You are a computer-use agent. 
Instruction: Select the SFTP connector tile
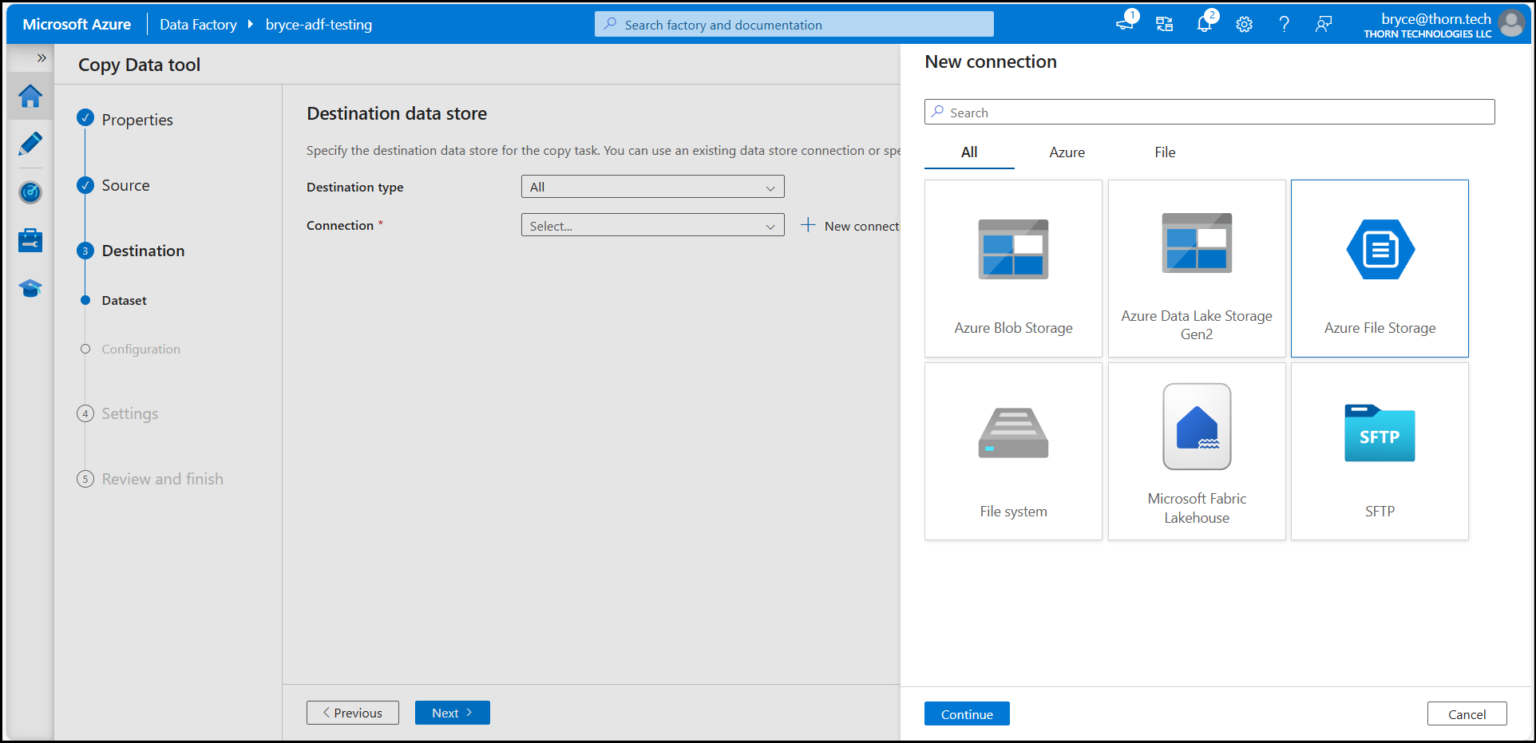pos(1380,451)
